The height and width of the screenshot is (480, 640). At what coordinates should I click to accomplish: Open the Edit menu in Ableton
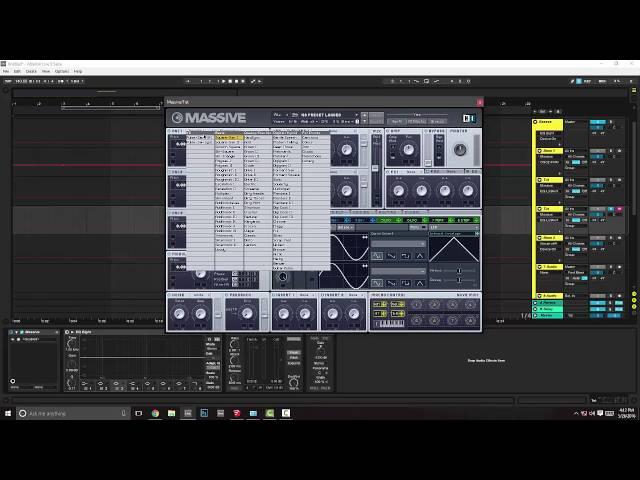click(17, 71)
